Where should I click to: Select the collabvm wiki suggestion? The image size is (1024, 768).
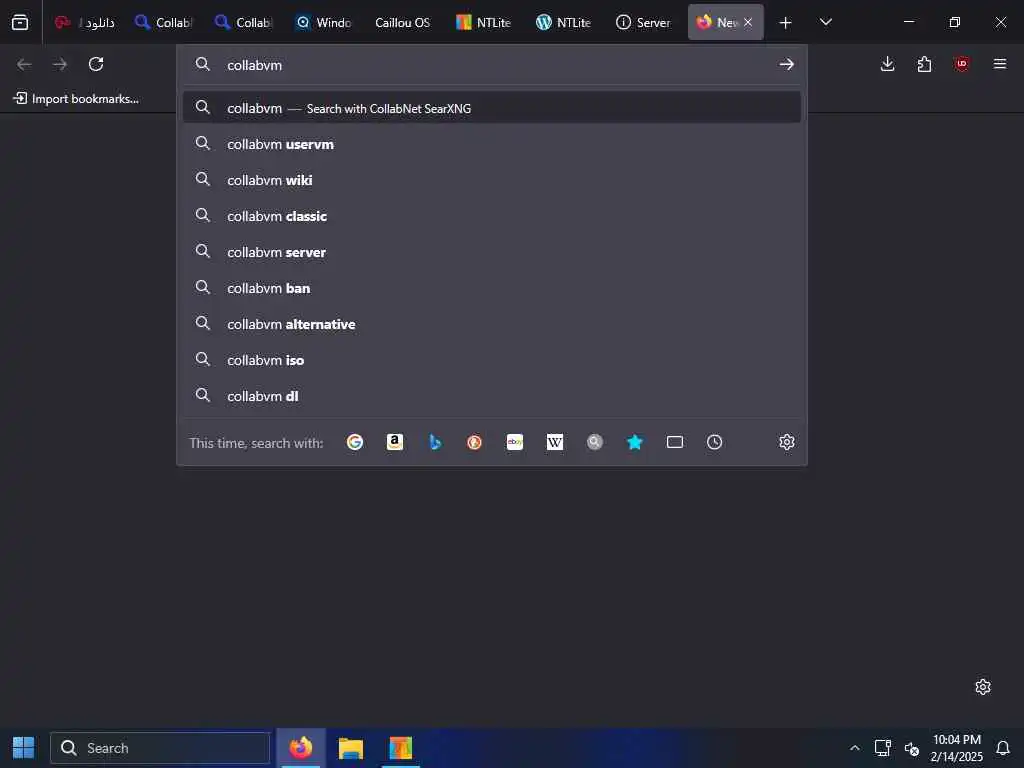[x=492, y=180]
